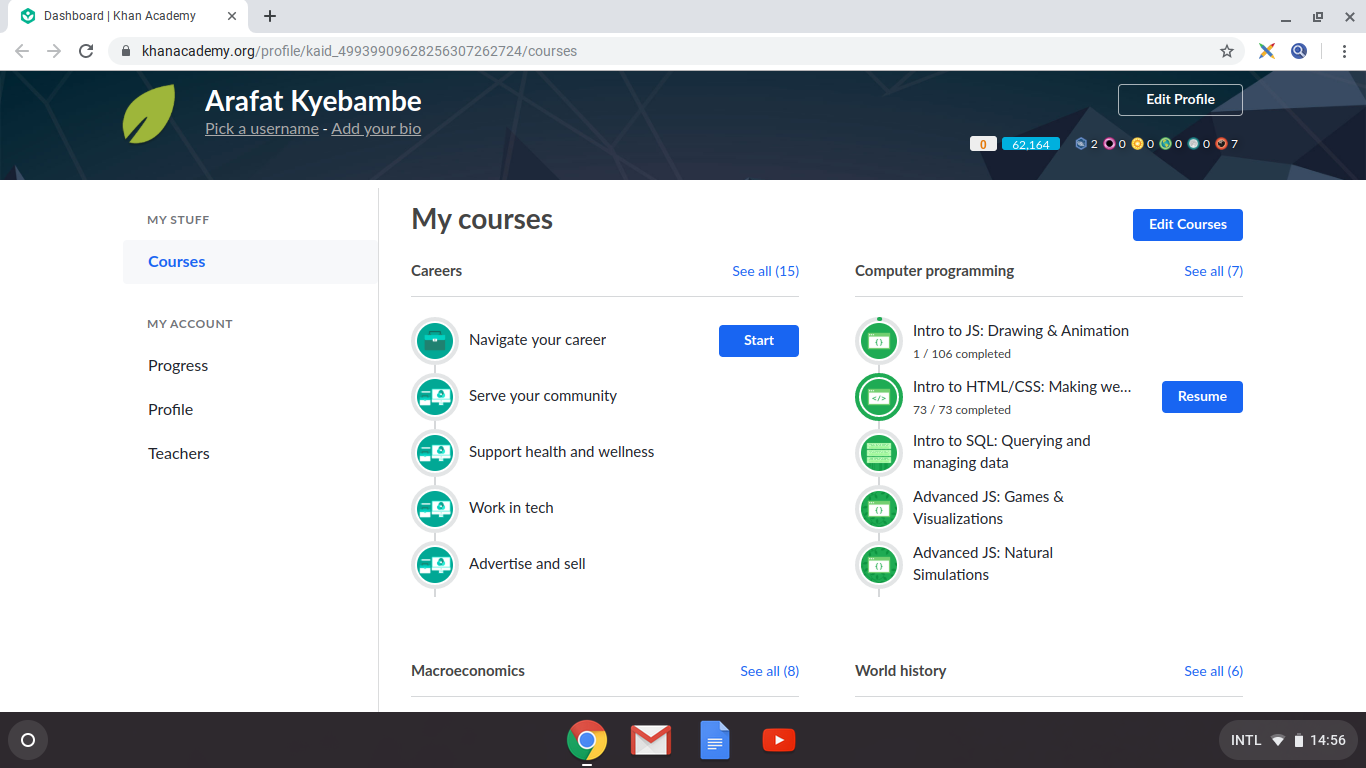Open the Earth badge icon
Image resolution: width=1366 pixels, height=768 pixels.
point(1165,144)
